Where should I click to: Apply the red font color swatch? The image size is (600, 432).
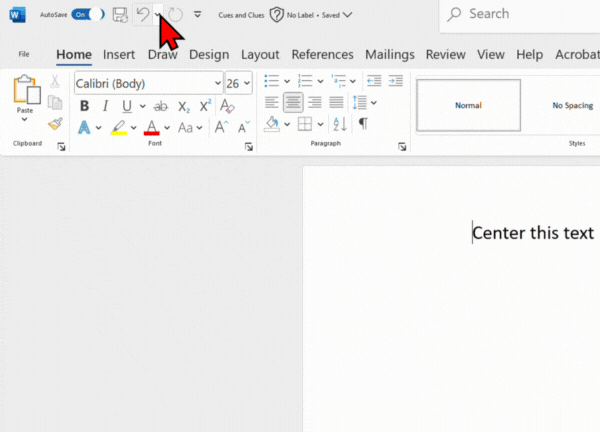coord(151,128)
